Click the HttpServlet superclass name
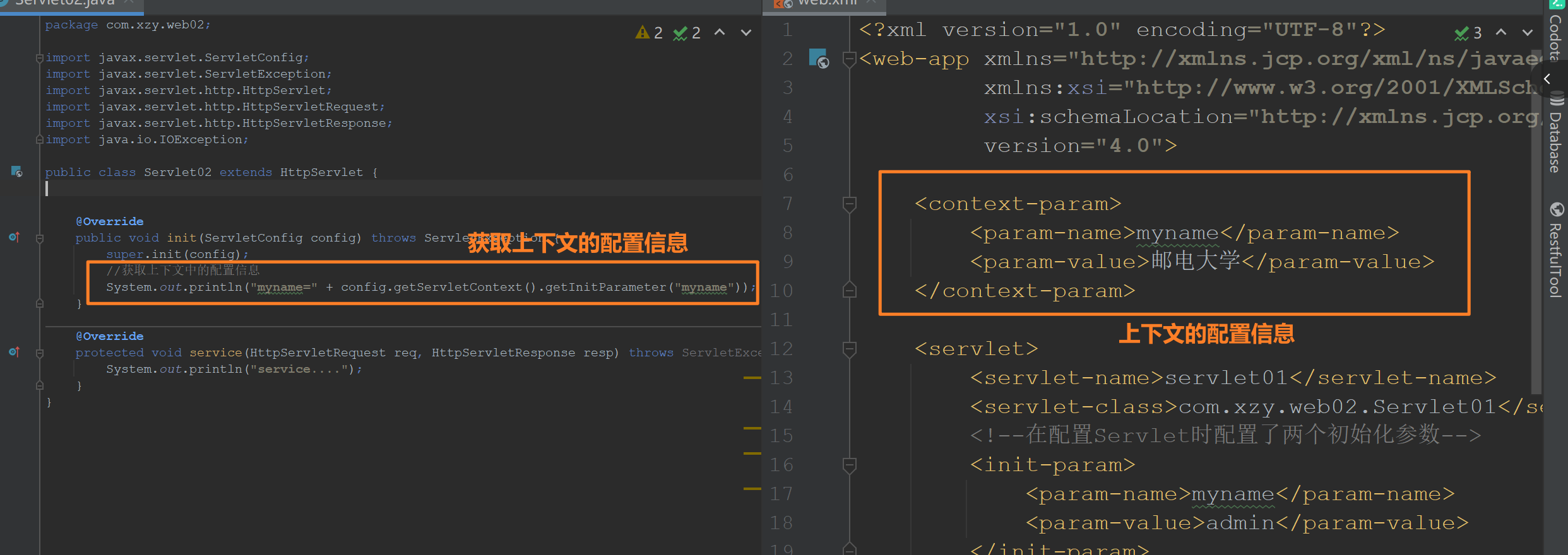Screen dimensions: 1568x555 [321, 172]
